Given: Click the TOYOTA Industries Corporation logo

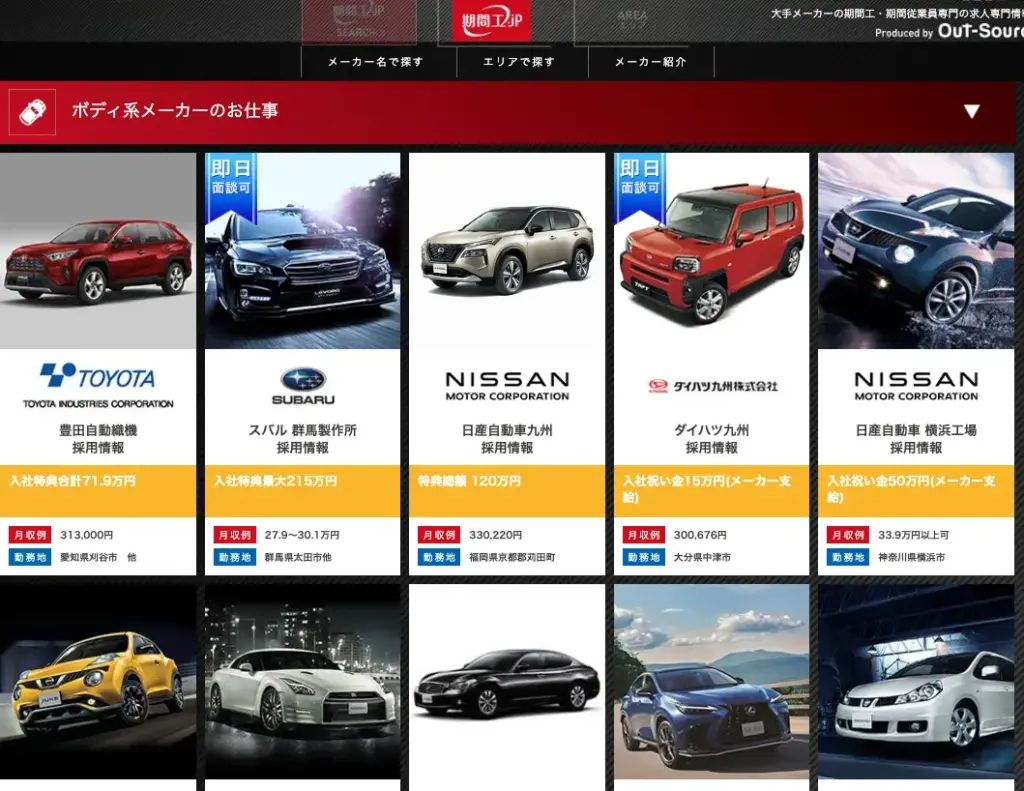Looking at the screenshot, I should 98,386.
